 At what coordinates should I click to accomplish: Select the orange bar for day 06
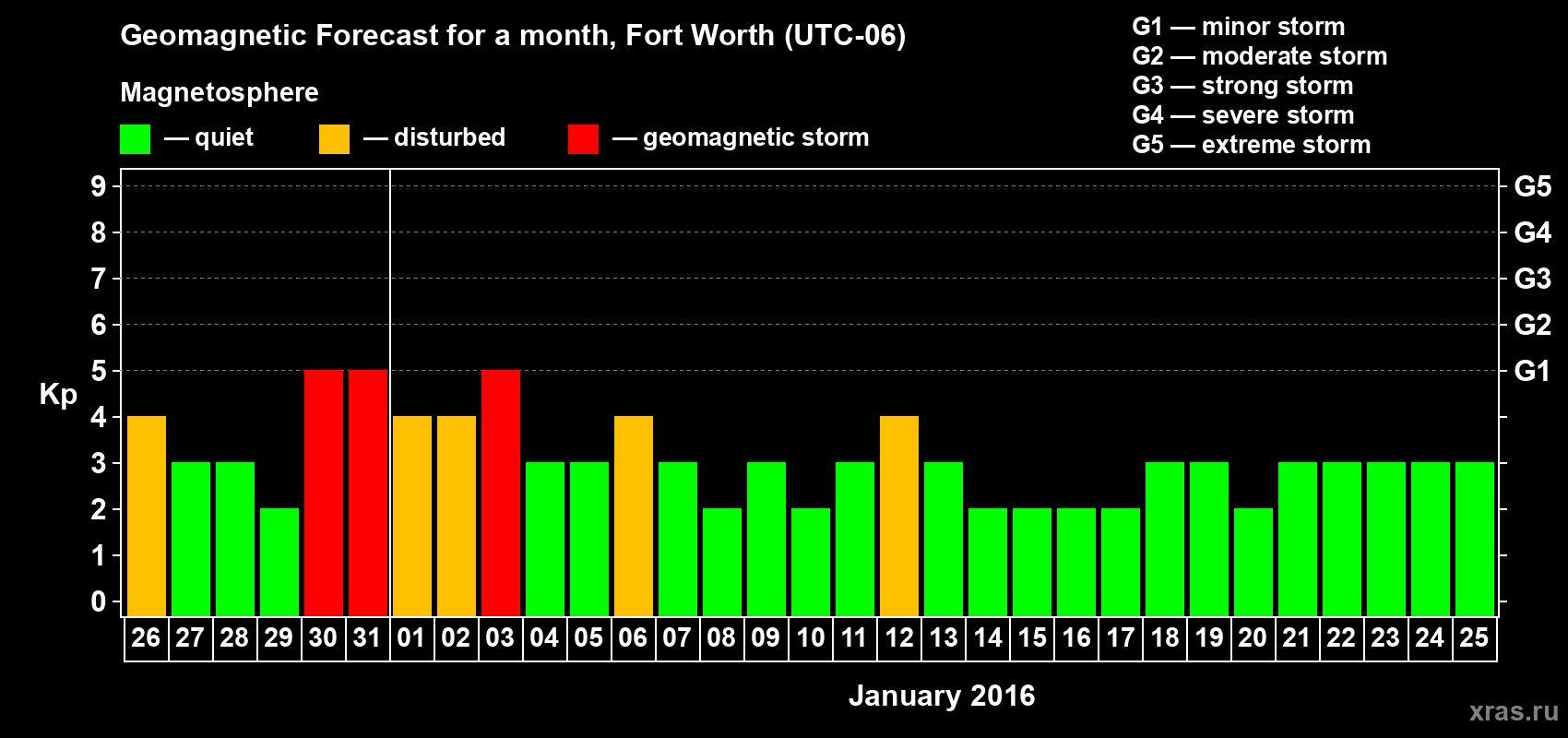634,517
